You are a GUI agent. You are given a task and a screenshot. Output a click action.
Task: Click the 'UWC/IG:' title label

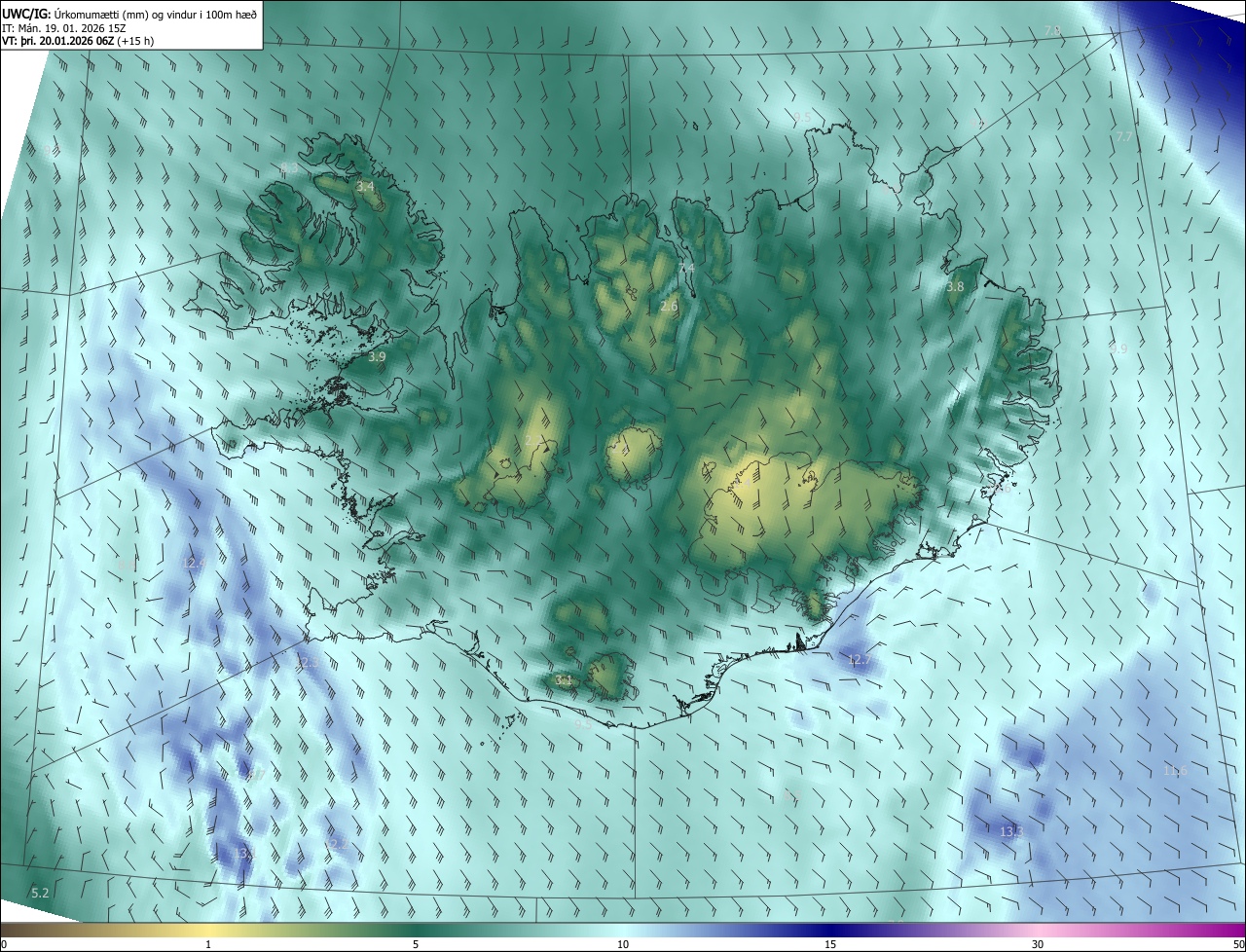point(25,14)
